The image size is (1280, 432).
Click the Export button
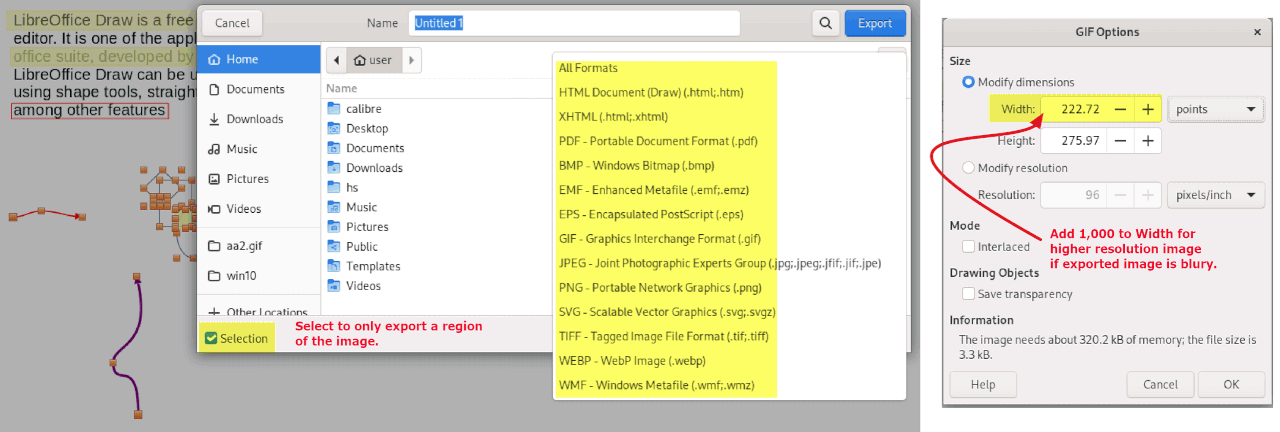pos(875,23)
